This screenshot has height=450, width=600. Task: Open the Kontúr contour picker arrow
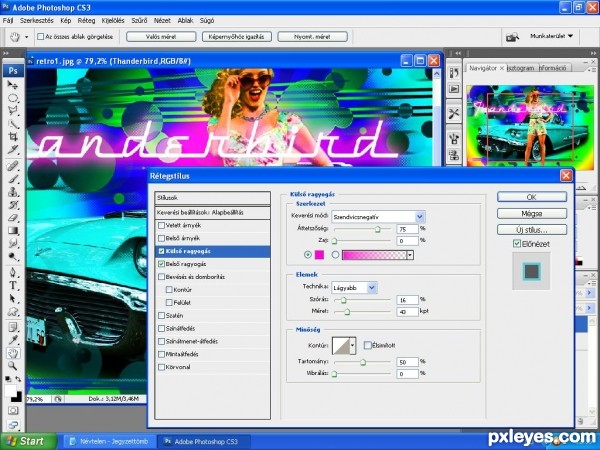352,346
